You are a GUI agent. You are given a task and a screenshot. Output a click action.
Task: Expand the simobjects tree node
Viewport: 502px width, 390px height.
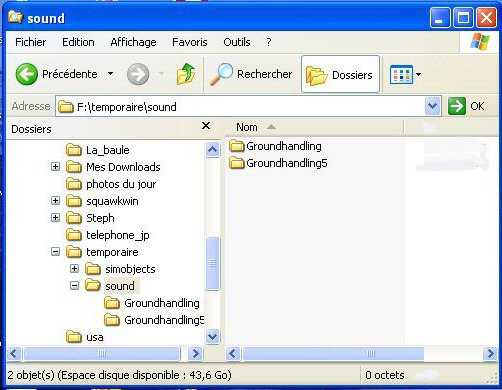point(74,268)
